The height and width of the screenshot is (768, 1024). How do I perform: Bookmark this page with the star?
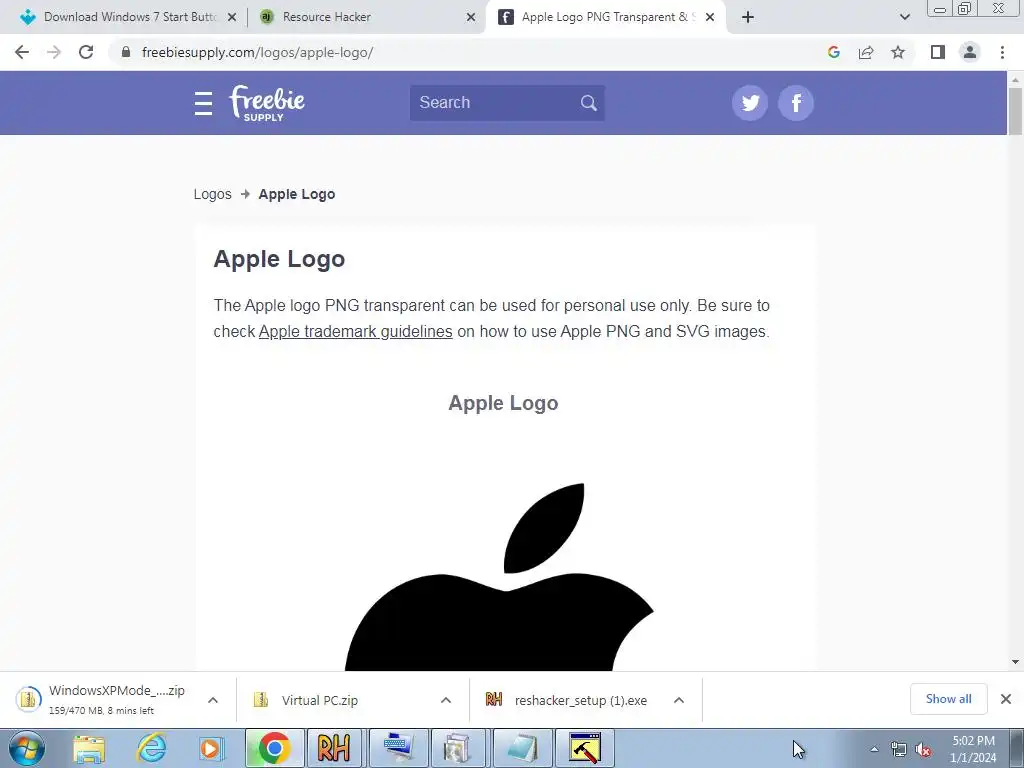[x=898, y=52]
